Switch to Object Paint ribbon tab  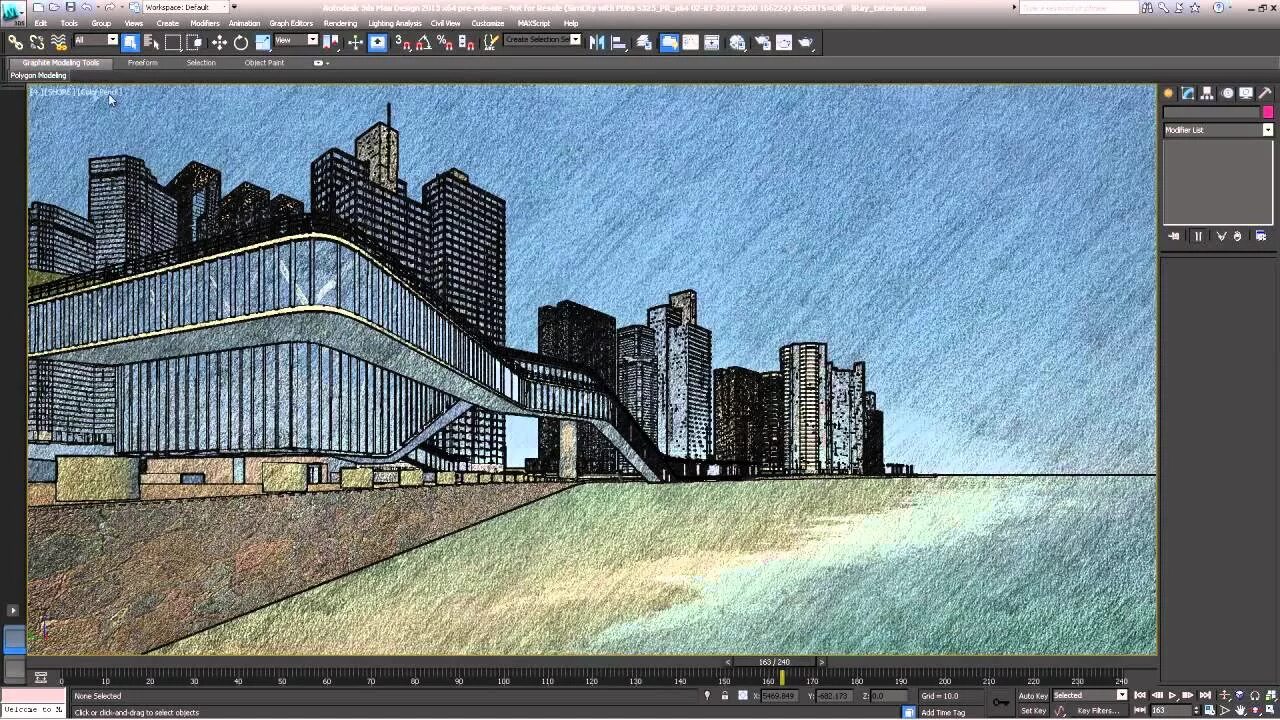(x=264, y=62)
